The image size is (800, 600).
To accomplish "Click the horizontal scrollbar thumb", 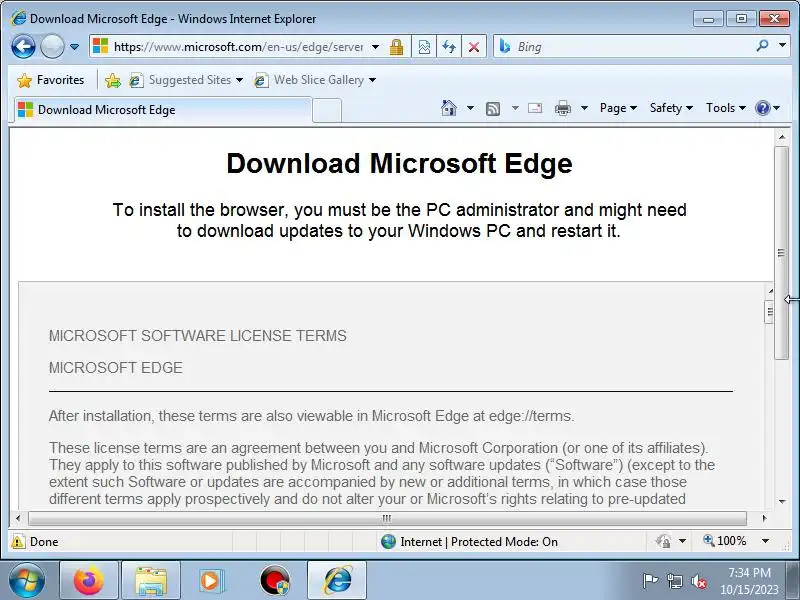I will point(387,518).
